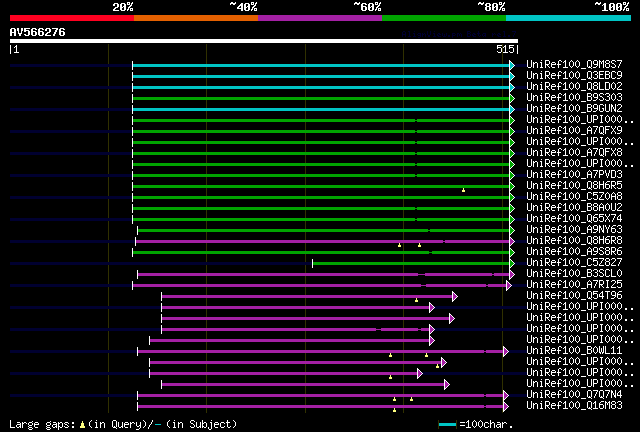
Task: Open the UniRef100_Q3EBC9 hit label
Action: tap(574, 76)
